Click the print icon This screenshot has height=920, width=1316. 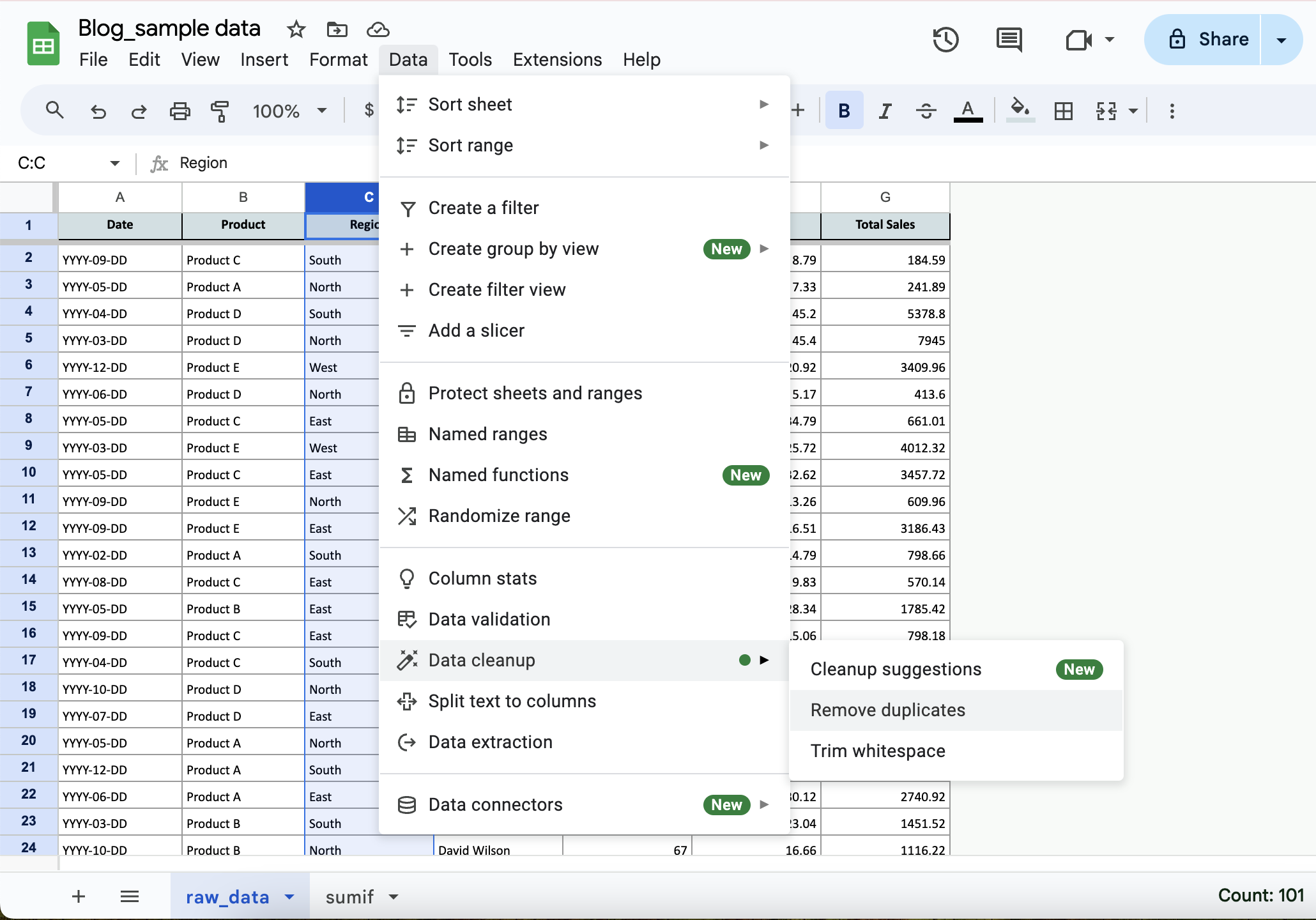(x=180, y=111)
